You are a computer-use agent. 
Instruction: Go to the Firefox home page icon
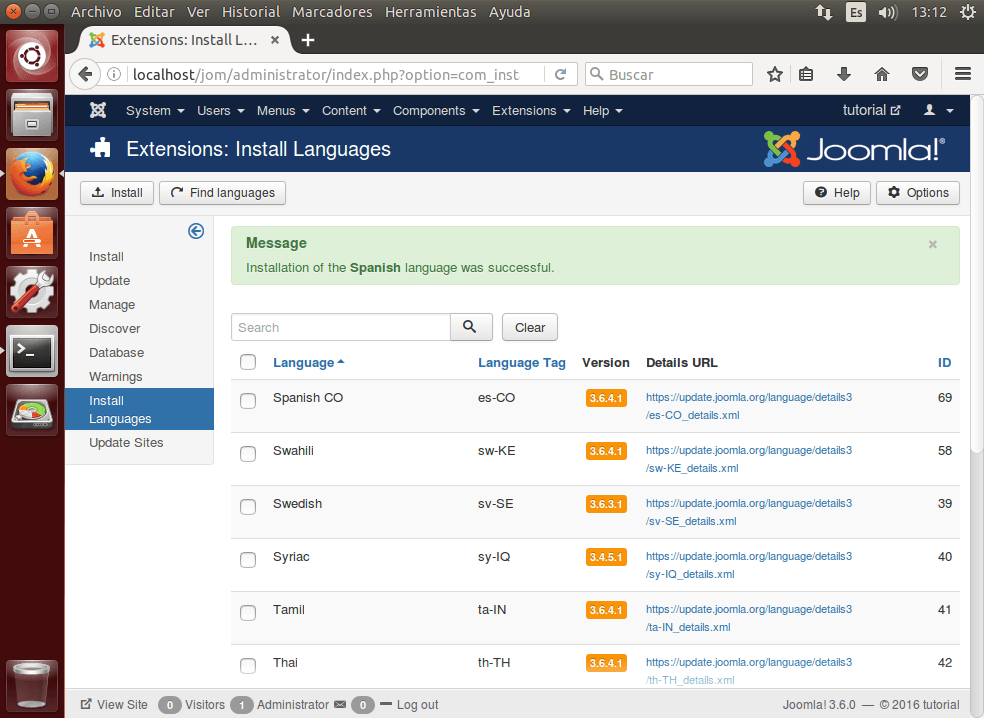click(x=882, y=74)
